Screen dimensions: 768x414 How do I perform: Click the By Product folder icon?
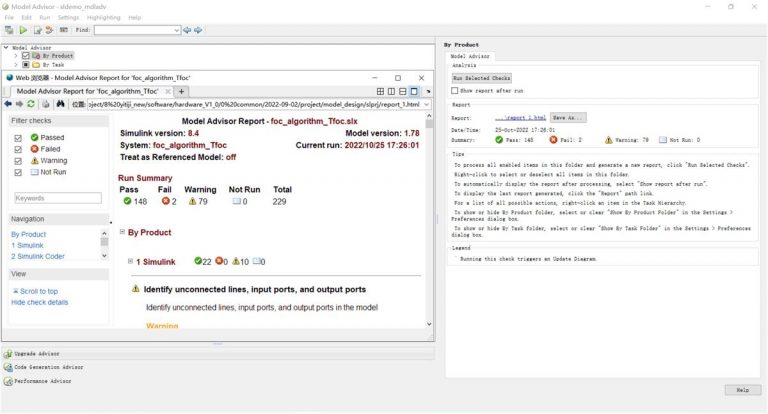pos(36,56)
